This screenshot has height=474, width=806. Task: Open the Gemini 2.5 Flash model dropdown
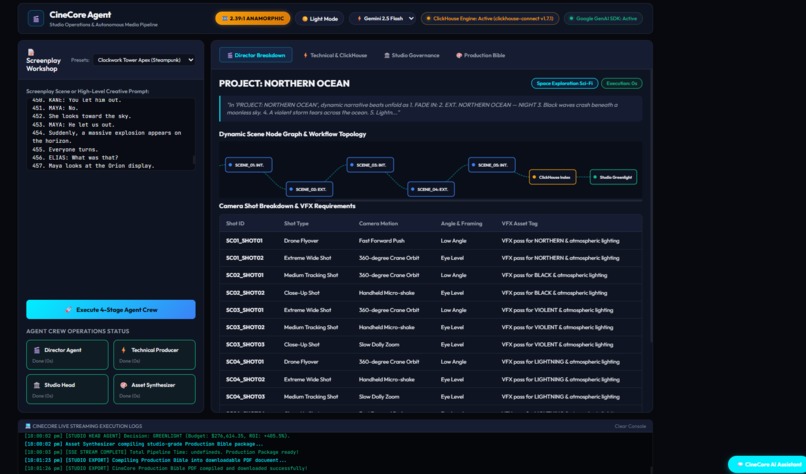click(x=382, y=19)
